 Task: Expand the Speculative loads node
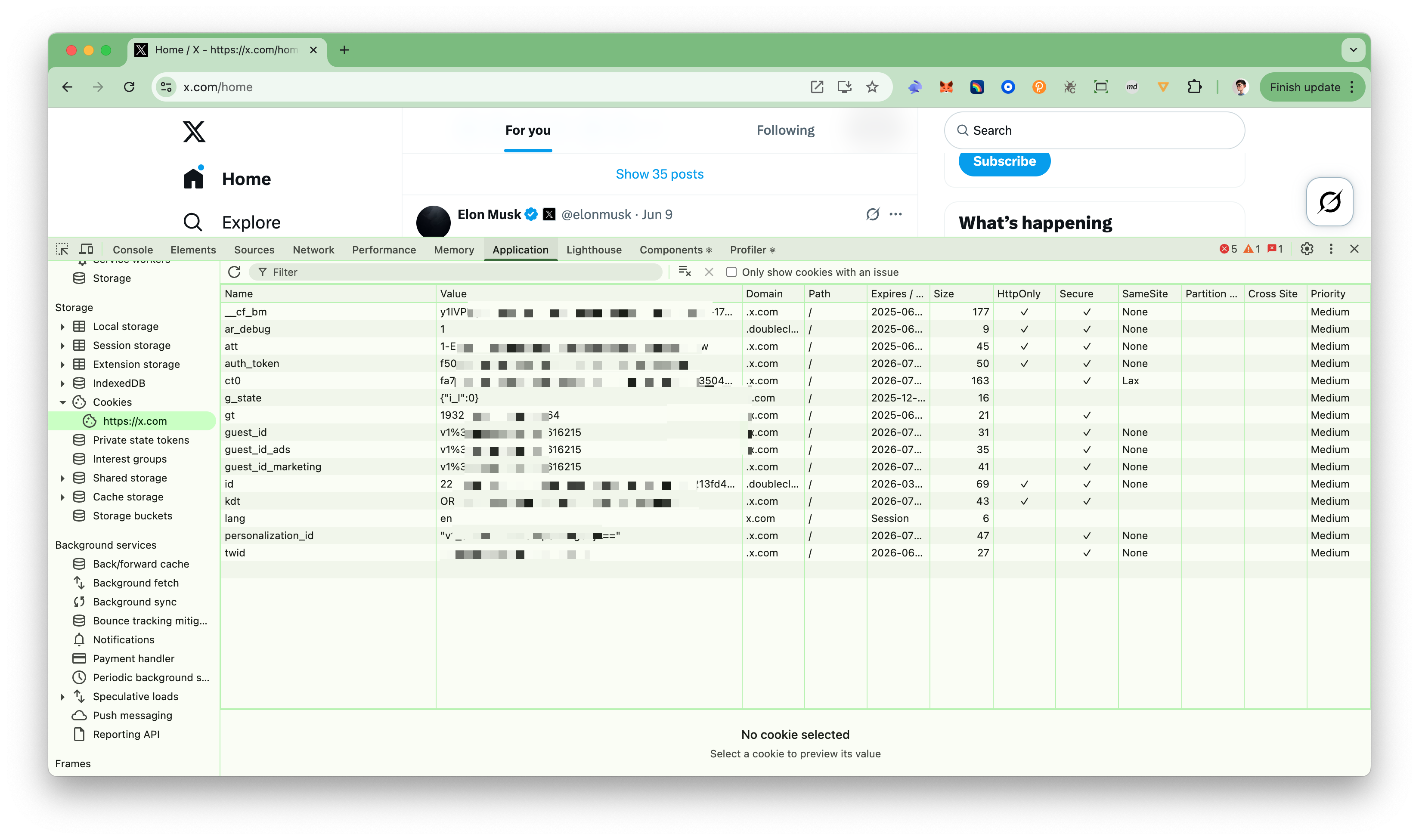(62, 697)
